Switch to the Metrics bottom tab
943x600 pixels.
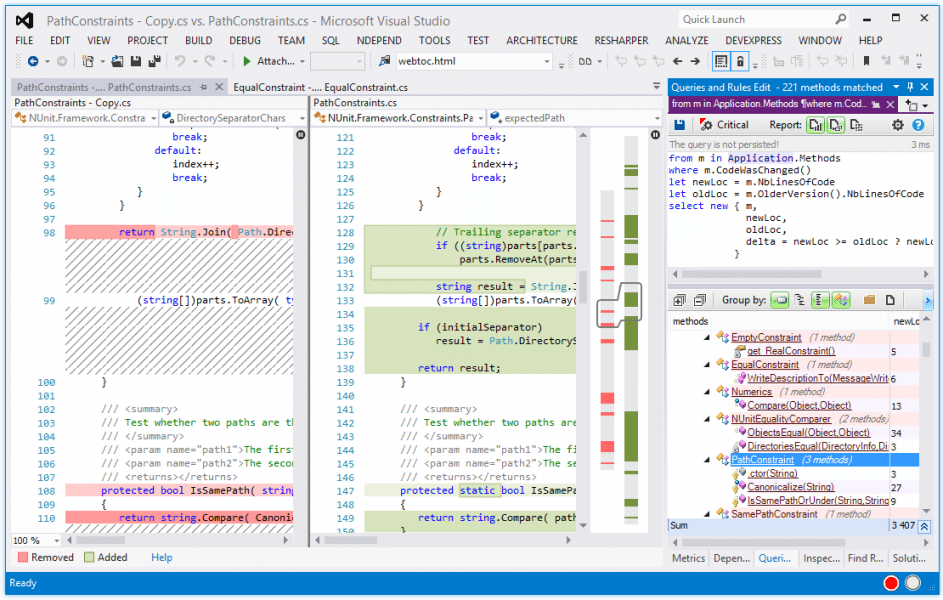pos(688,559)
